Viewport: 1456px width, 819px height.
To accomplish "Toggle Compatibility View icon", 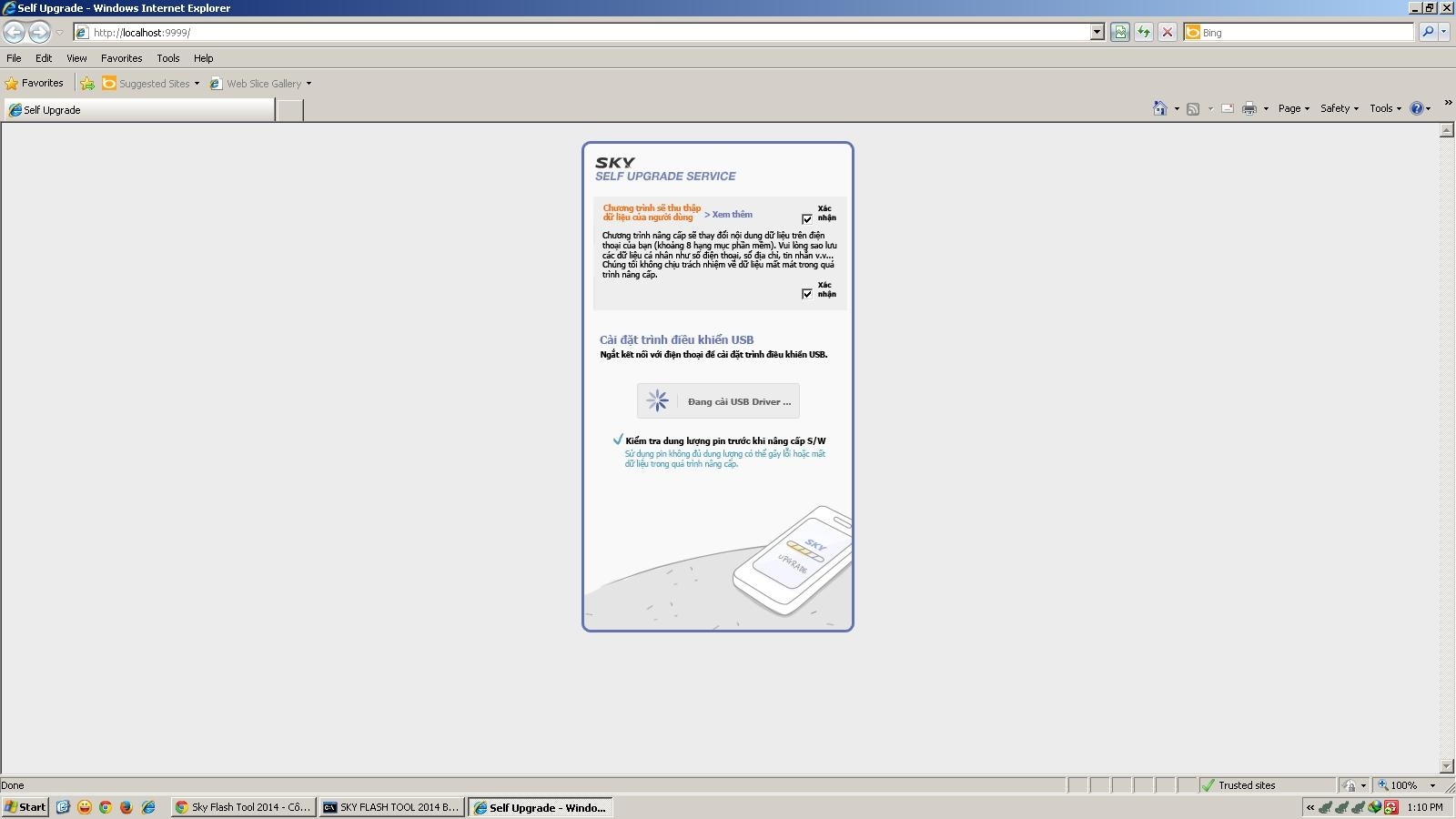I will (1120, 33).
